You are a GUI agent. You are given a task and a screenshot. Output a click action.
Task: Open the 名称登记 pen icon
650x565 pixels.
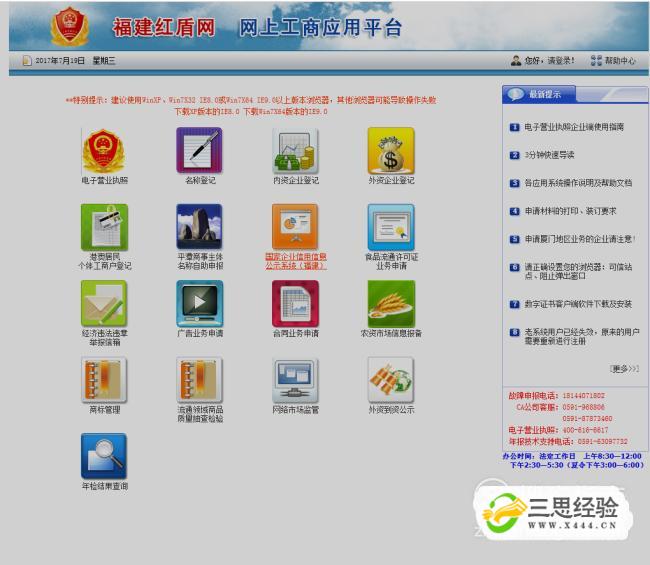click(199, 150)
